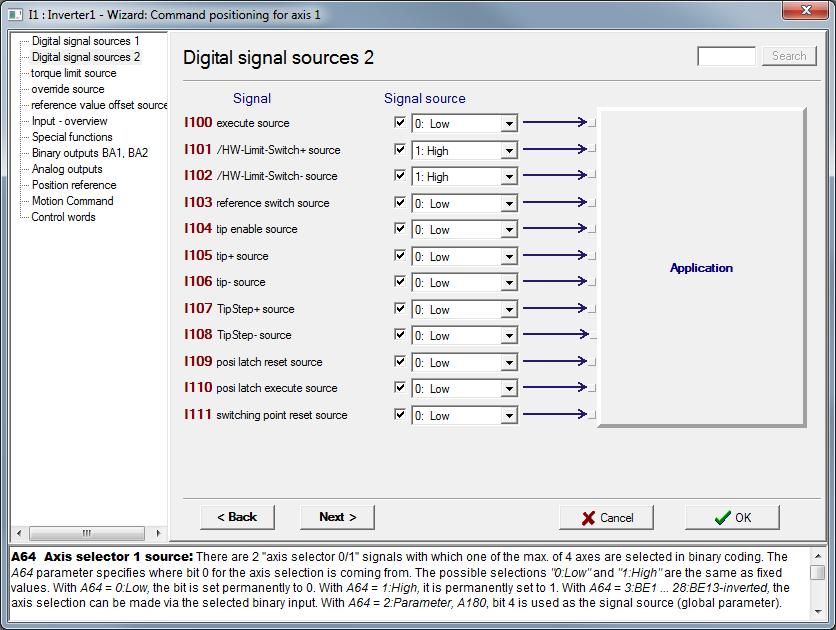Toggle the I103 reference switch source checkbox
The width and height of the screenshot is (836, 630).
tap(399, 203)
